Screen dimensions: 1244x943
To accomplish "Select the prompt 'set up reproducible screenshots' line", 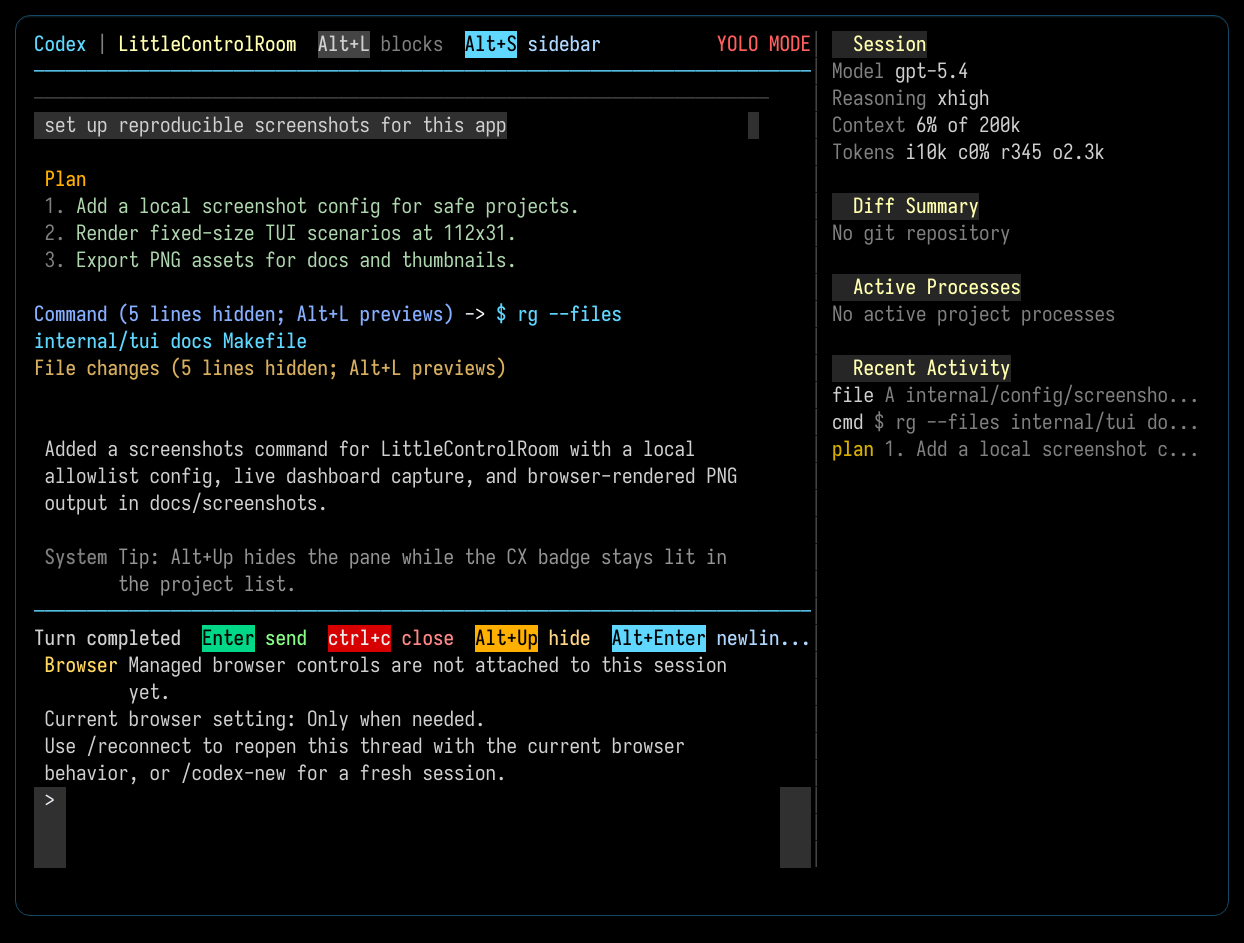I will point(271,125).
